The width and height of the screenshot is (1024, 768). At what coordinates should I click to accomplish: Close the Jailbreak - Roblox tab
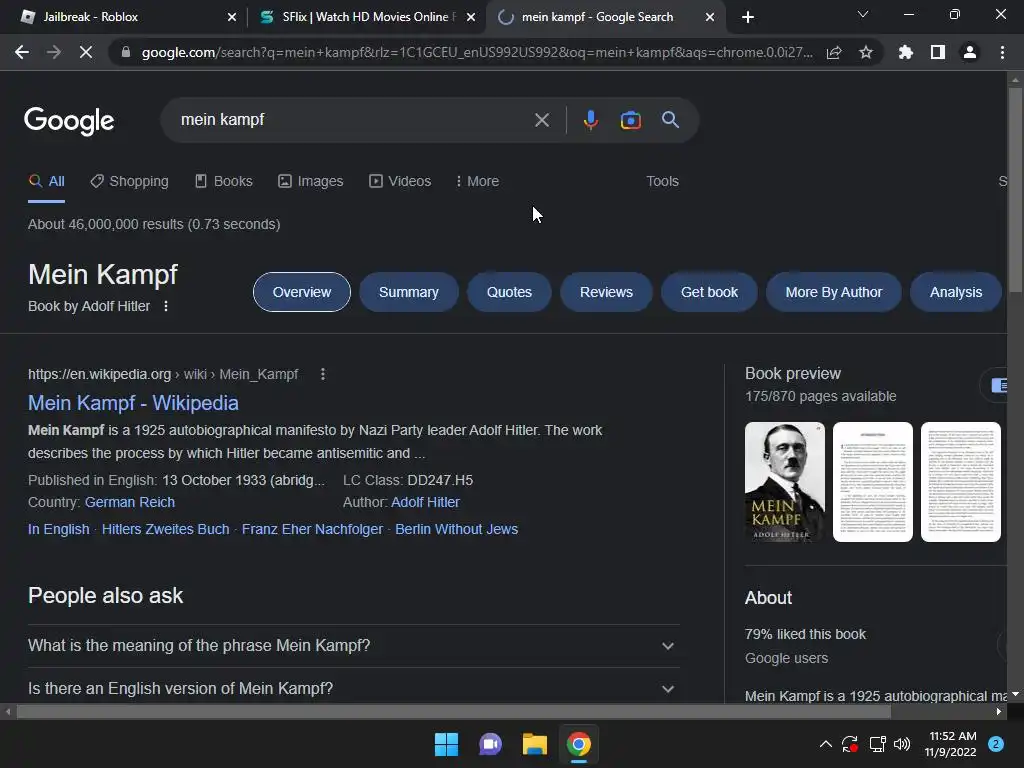point(232,17)
